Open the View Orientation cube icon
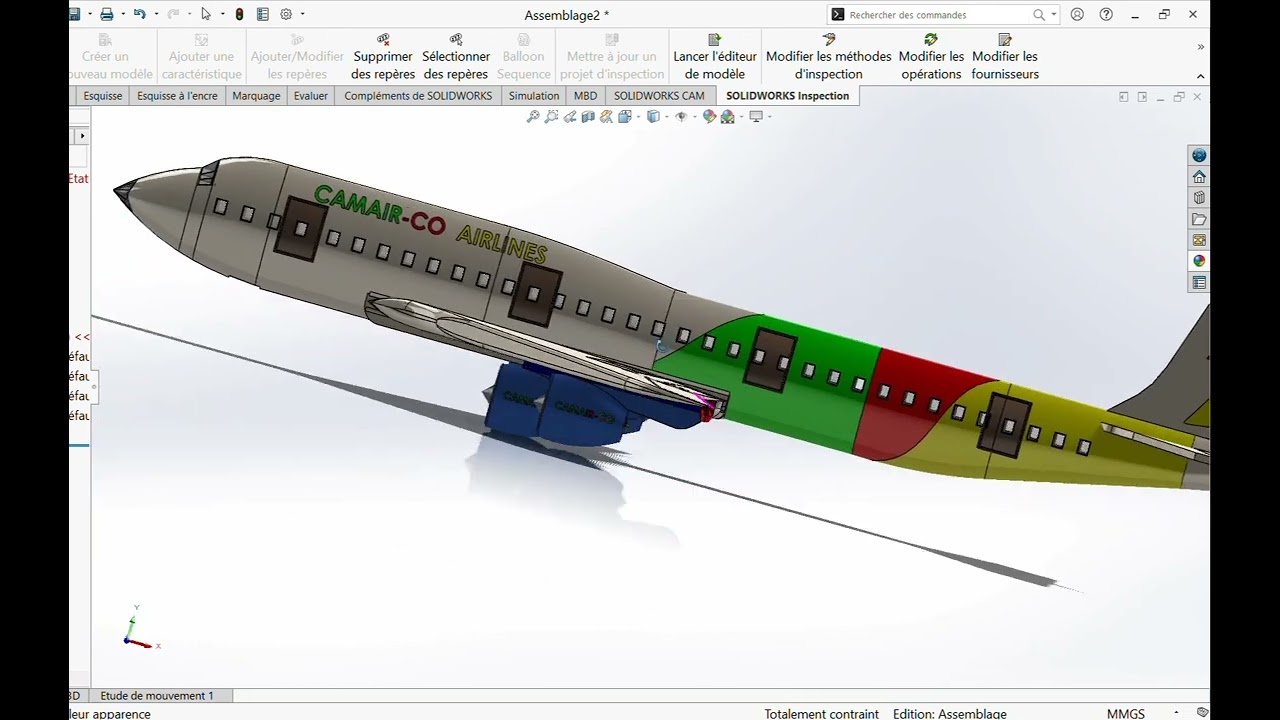 [x=625, y=117]
